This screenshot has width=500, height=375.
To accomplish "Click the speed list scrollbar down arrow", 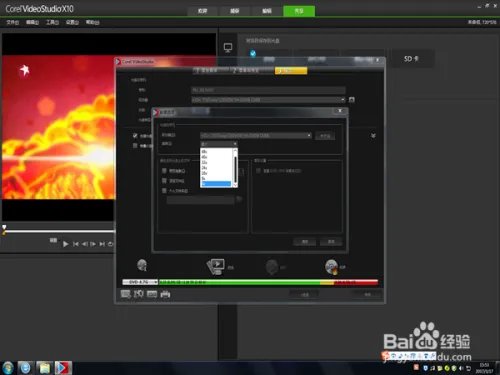I will [x=235, y=184].
